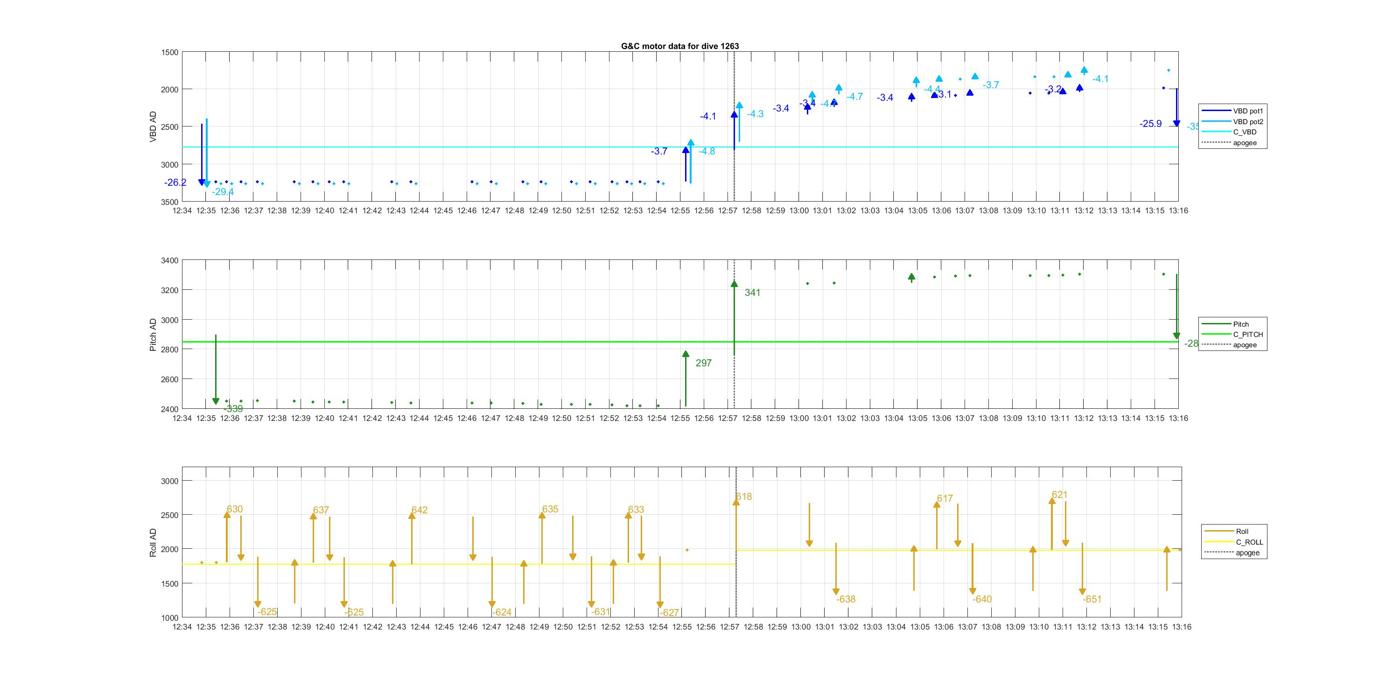Screen dimensions: 1400x693
Task: Click the '341' pitch data label
Action: pyautogui.click(x=752, y=293)
